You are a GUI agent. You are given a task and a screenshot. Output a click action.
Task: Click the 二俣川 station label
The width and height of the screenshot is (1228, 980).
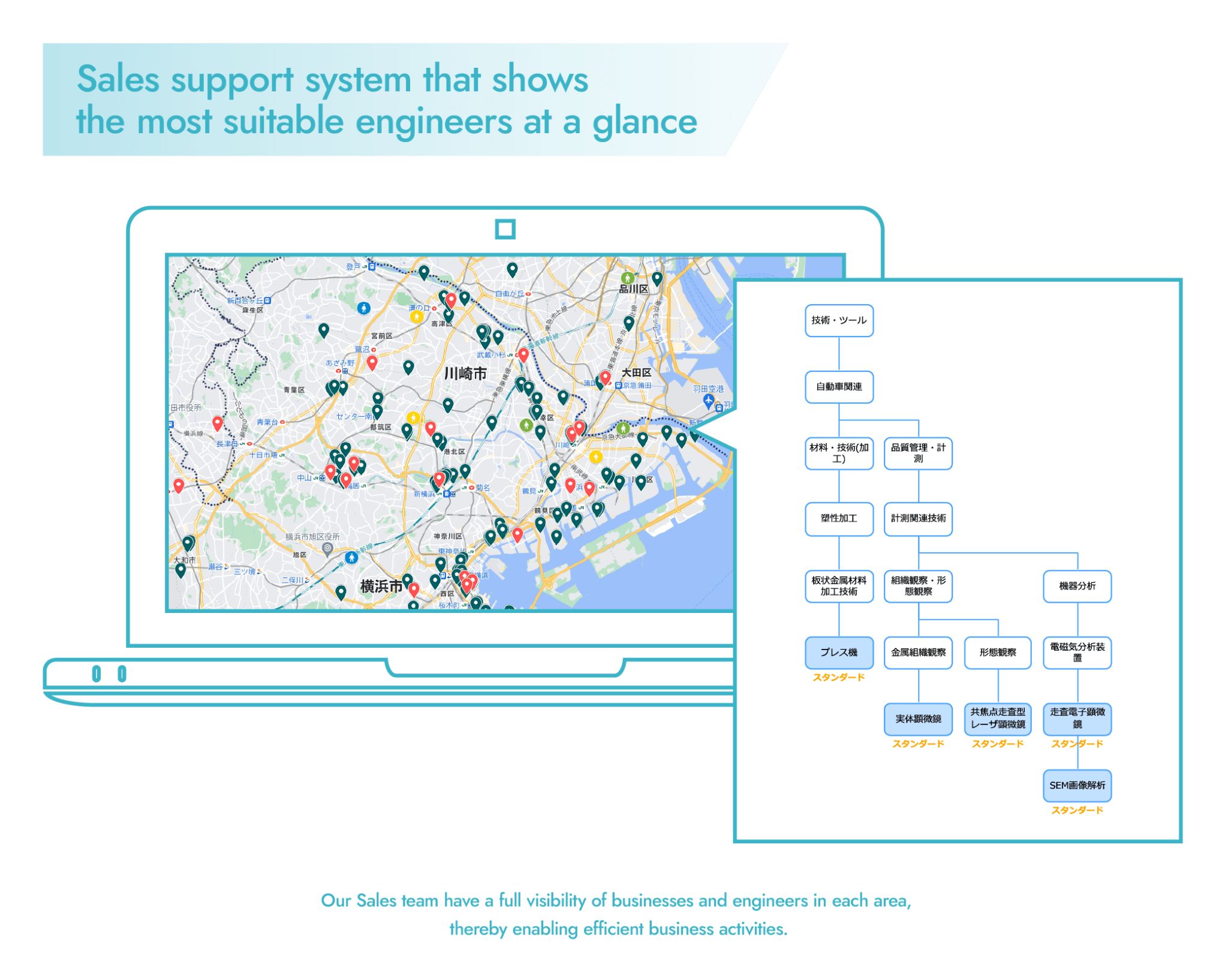point(293,580)
